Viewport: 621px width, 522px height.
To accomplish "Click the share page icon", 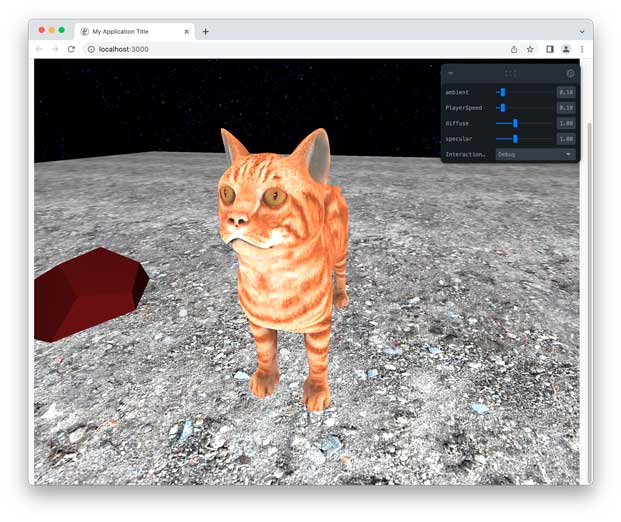I will pyautogui.click(x=514, y=49).
